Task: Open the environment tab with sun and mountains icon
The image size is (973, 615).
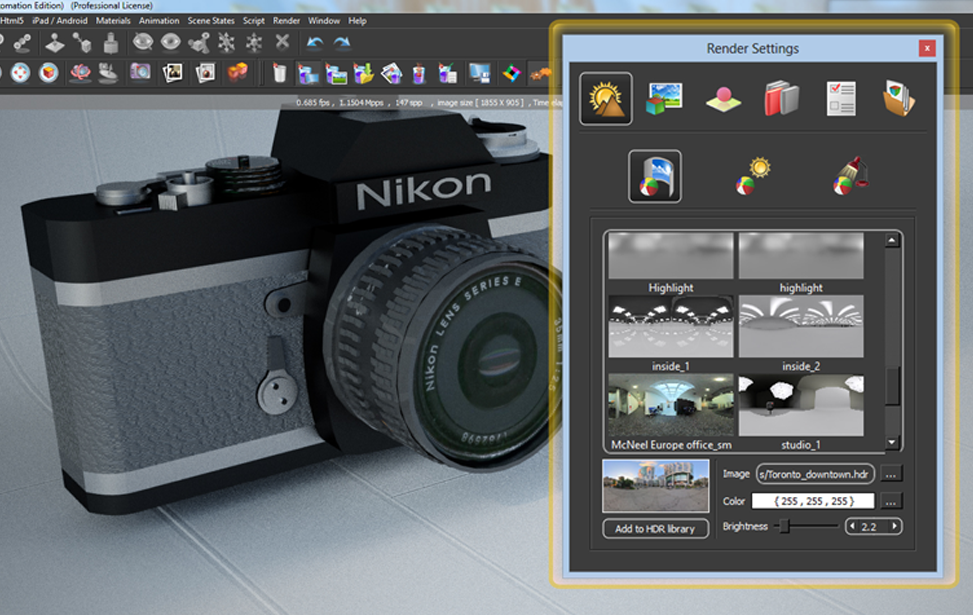Action: point(605,98)
